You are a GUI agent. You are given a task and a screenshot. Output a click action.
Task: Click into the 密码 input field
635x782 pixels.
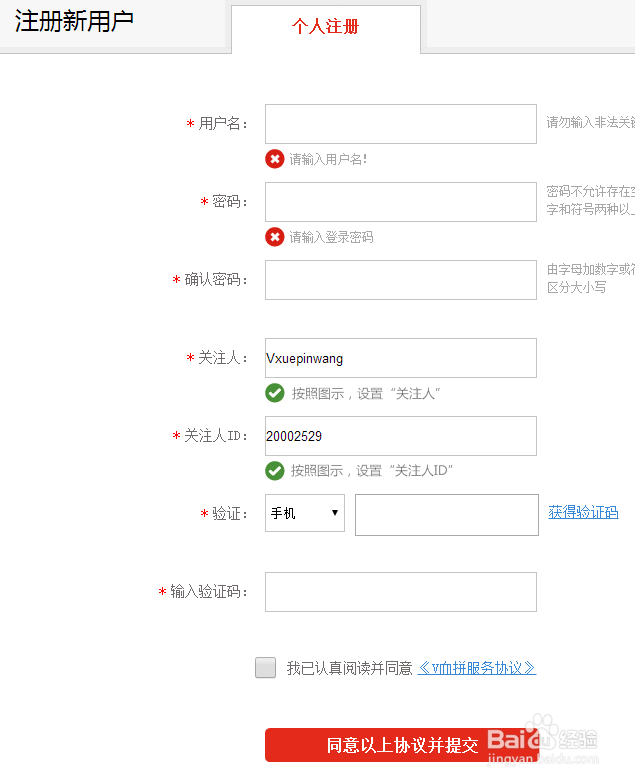[x=400, y=202]
